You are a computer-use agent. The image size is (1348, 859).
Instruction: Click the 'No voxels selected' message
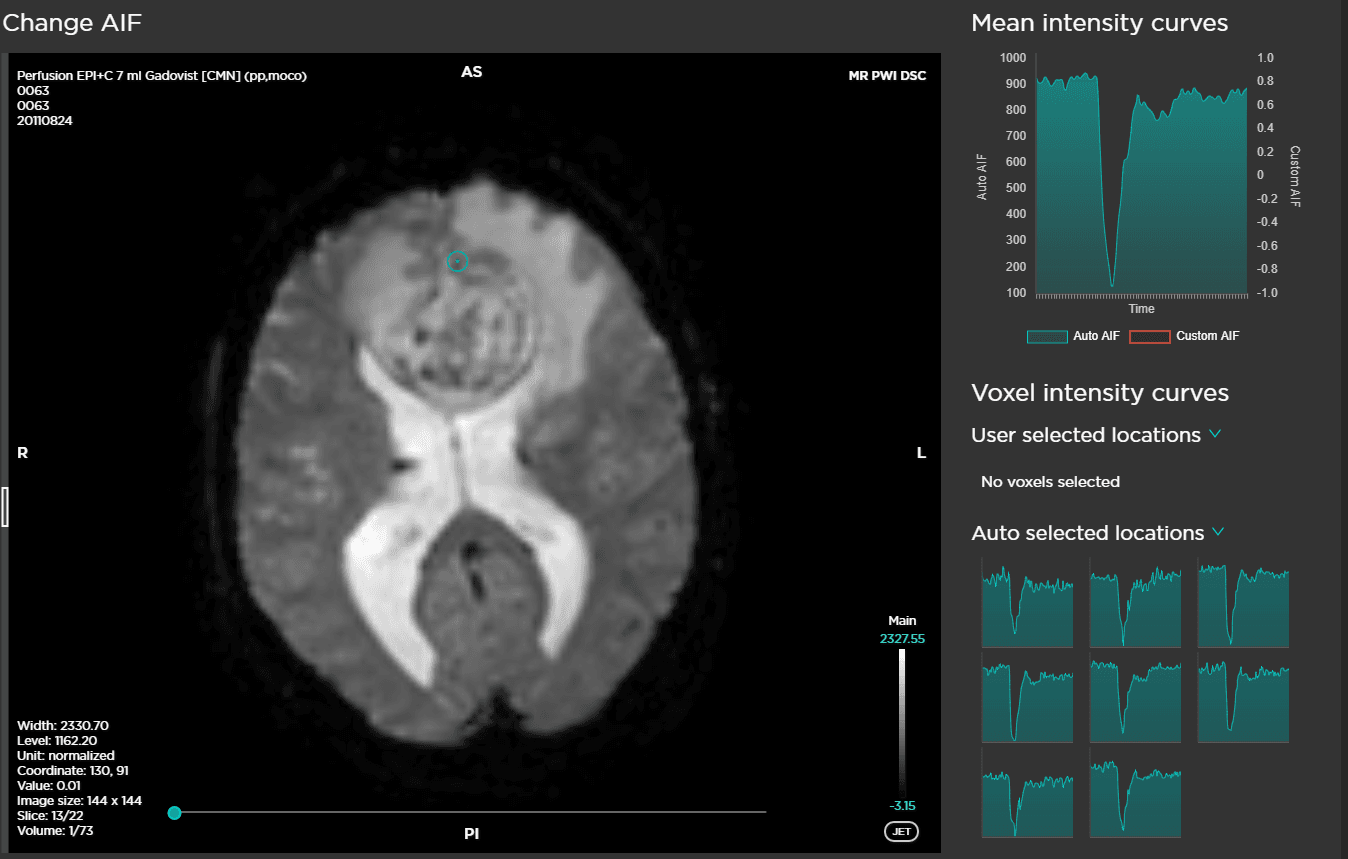pyautogui.click(x=1050, y=482)
